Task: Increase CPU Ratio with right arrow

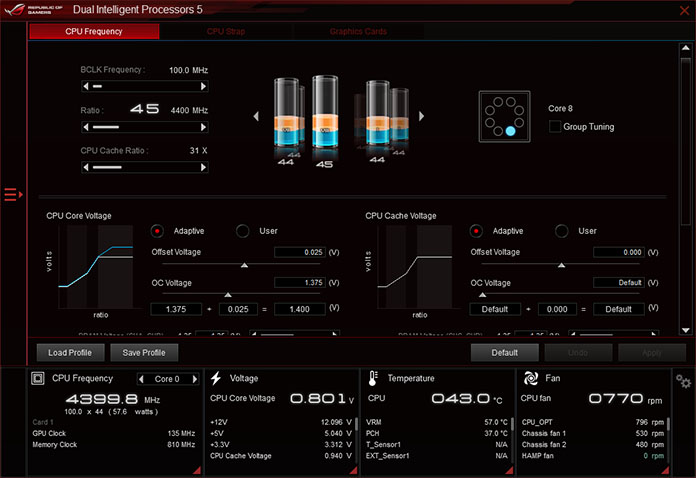Action: (203, 127)
